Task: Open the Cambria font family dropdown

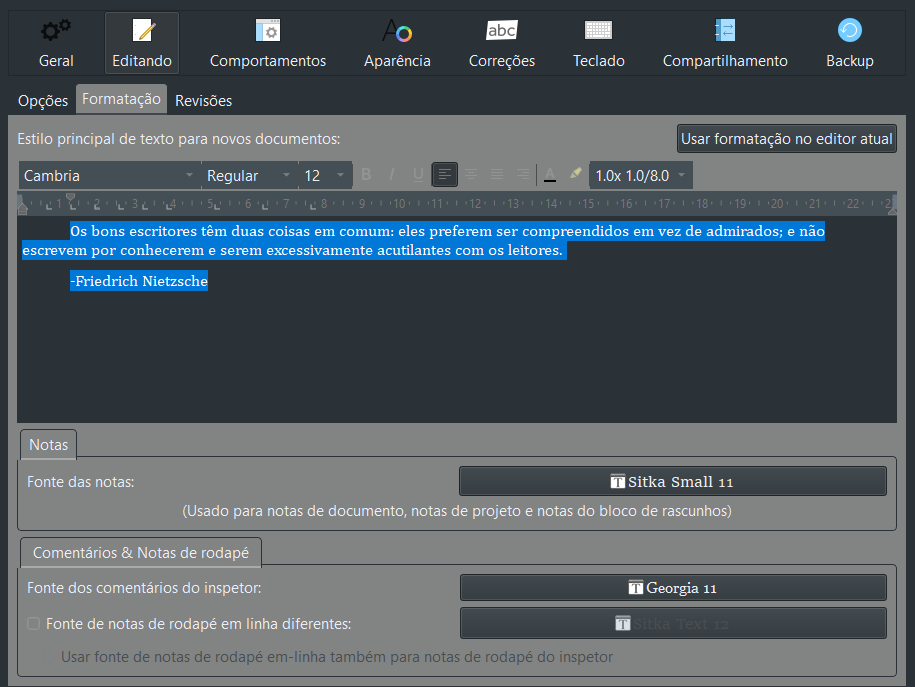Action: click(x=109, y=175)
